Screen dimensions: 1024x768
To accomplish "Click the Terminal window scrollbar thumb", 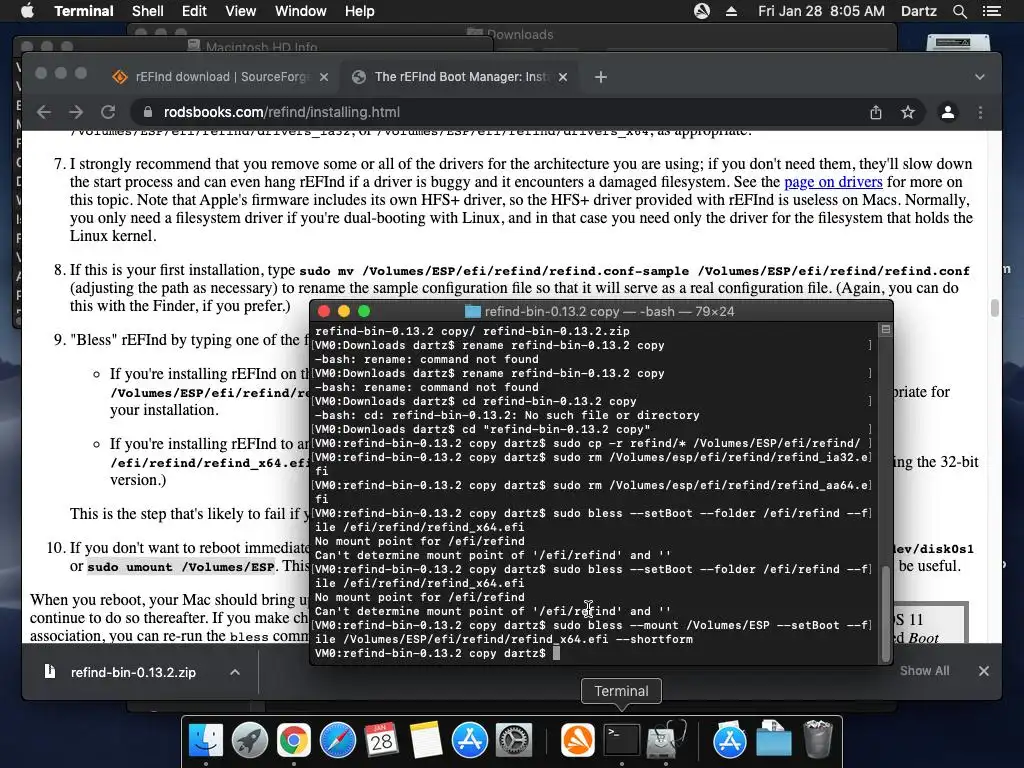I will [886, 613].
